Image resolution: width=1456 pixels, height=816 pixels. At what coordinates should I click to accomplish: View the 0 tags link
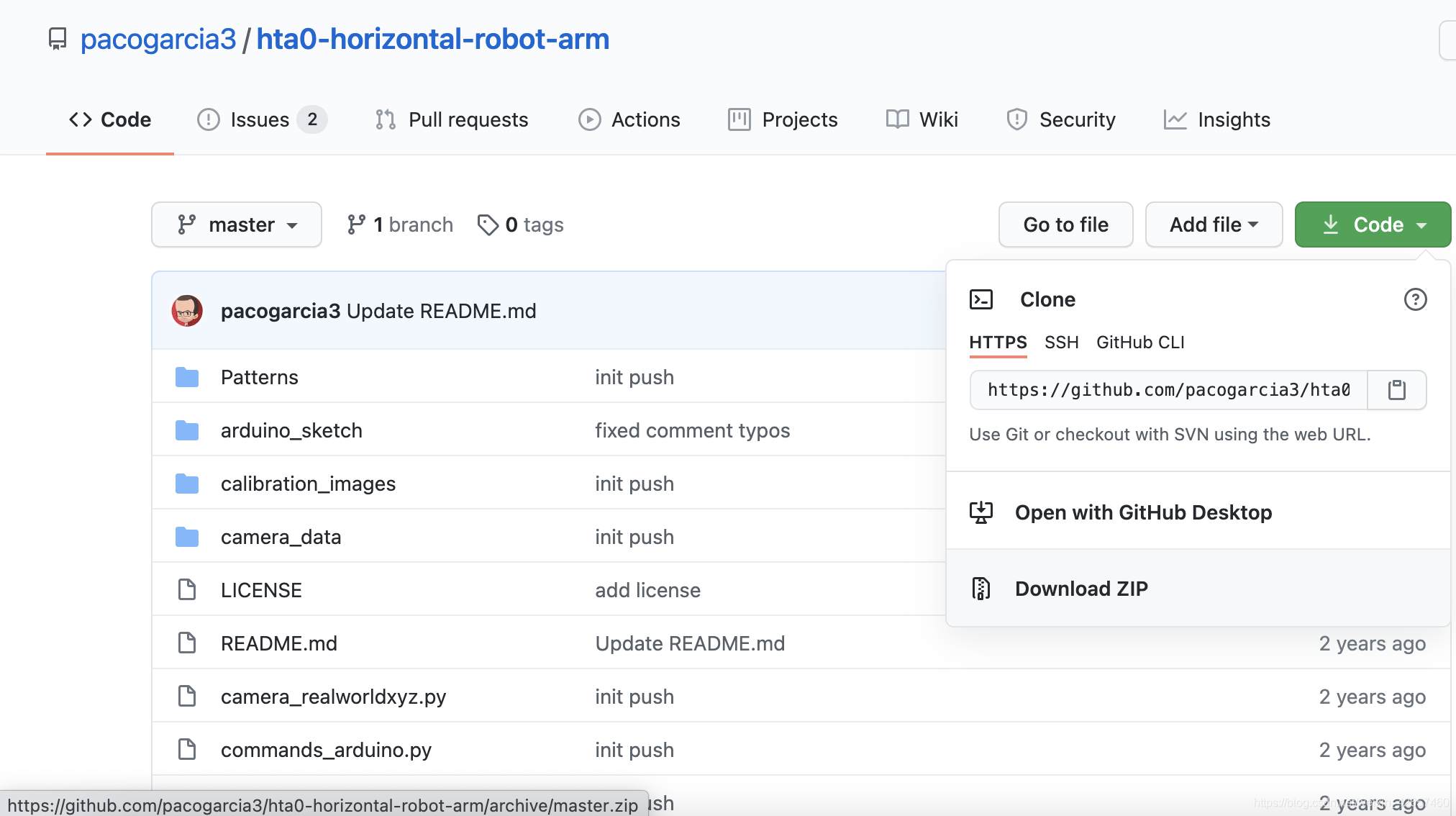point(521,225)
